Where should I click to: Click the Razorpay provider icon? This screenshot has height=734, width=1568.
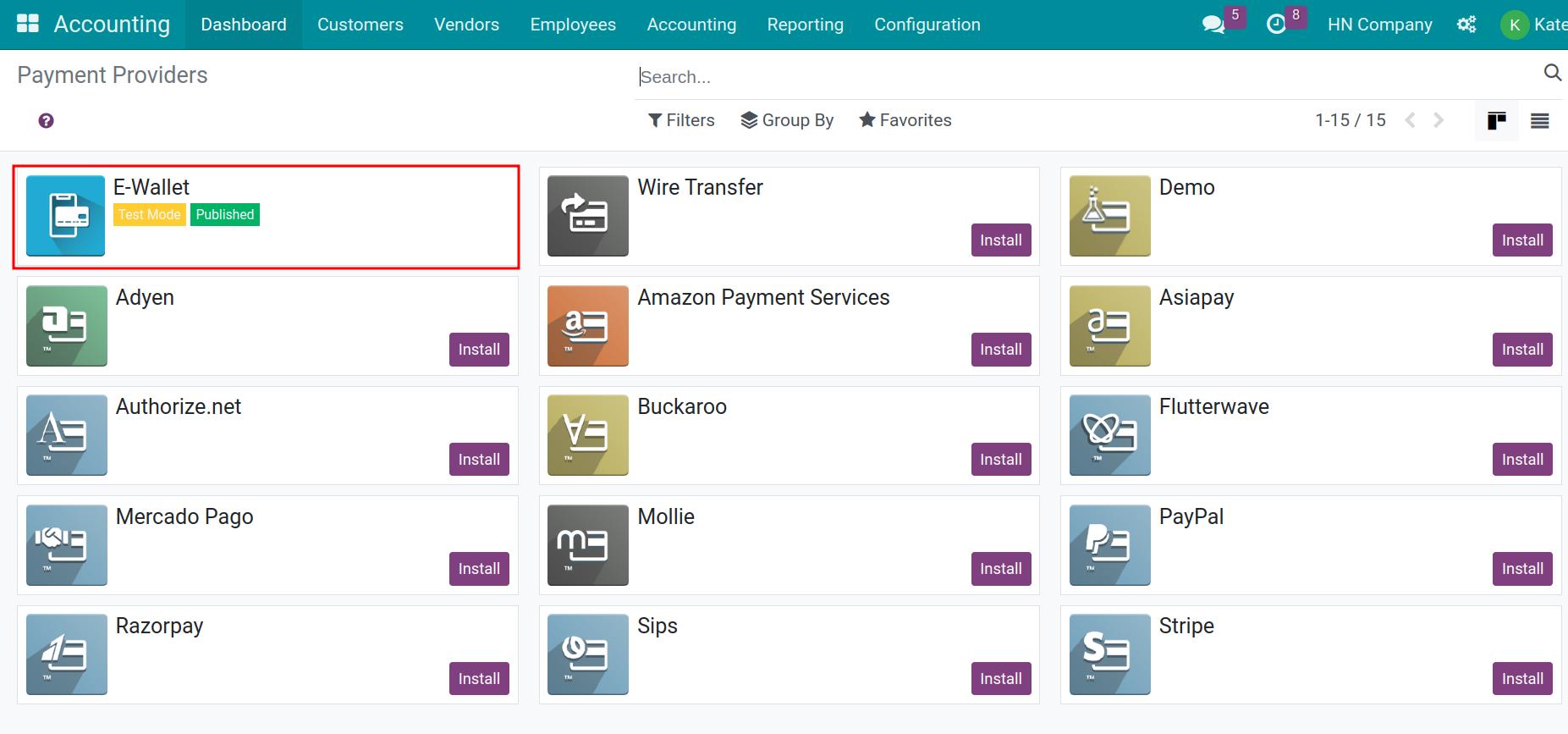point(67,654)
